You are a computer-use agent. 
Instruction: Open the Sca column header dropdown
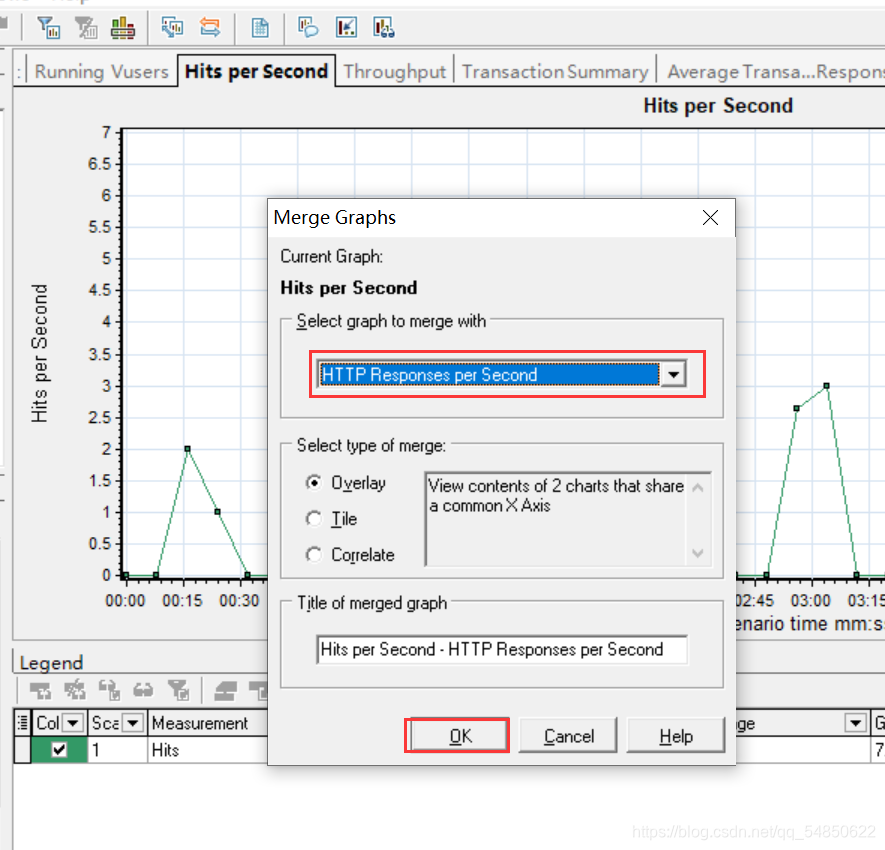pos(133,722)
